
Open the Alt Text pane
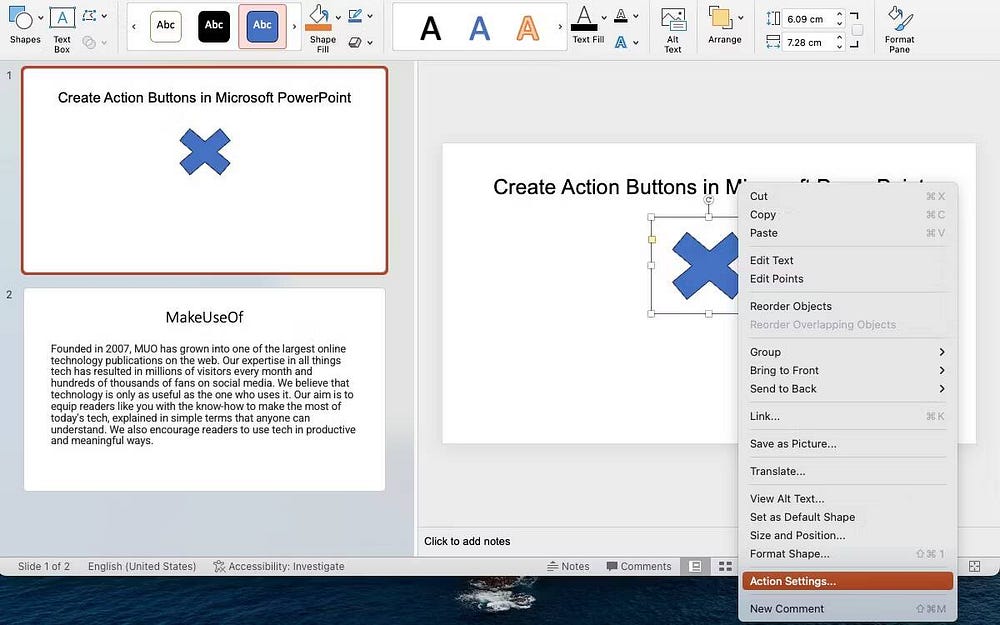coord(672,25)
